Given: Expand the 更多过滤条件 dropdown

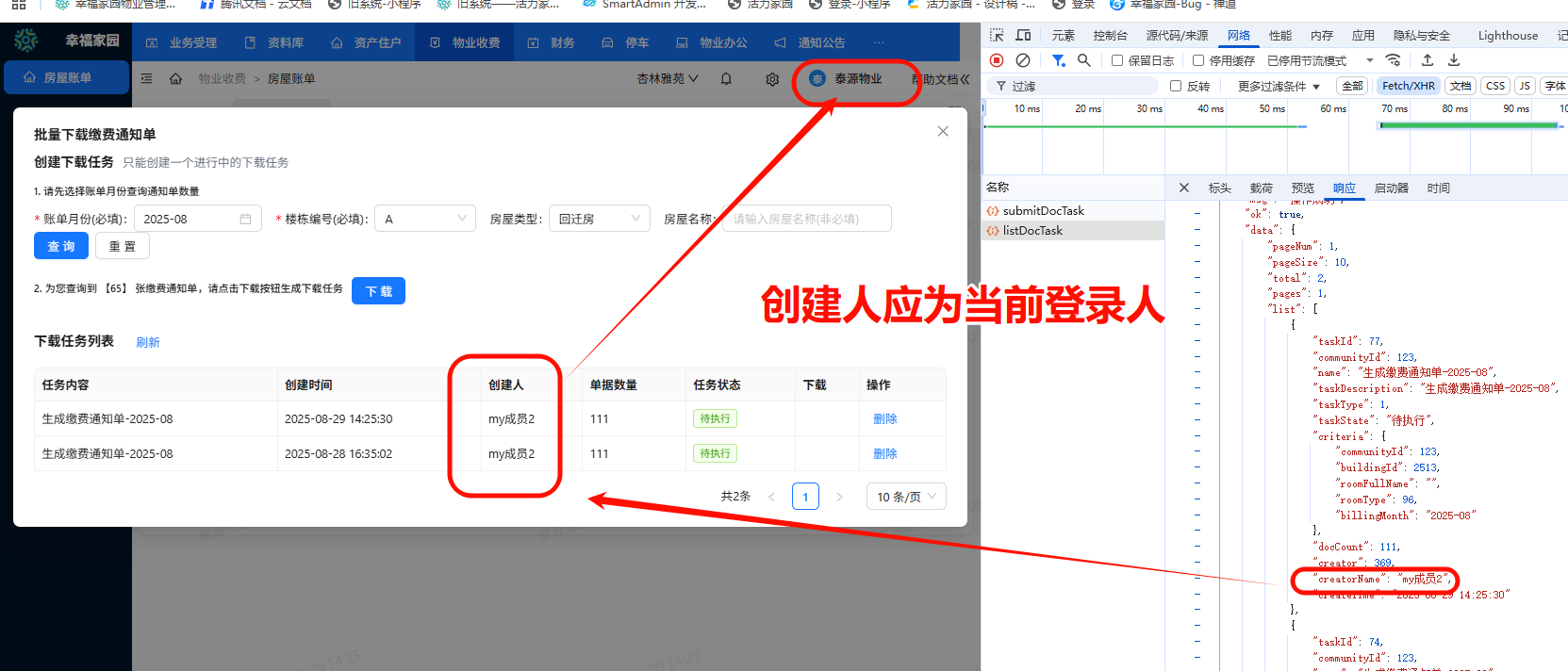Looking at the screenshot, I should click(x=1278, y=86).
